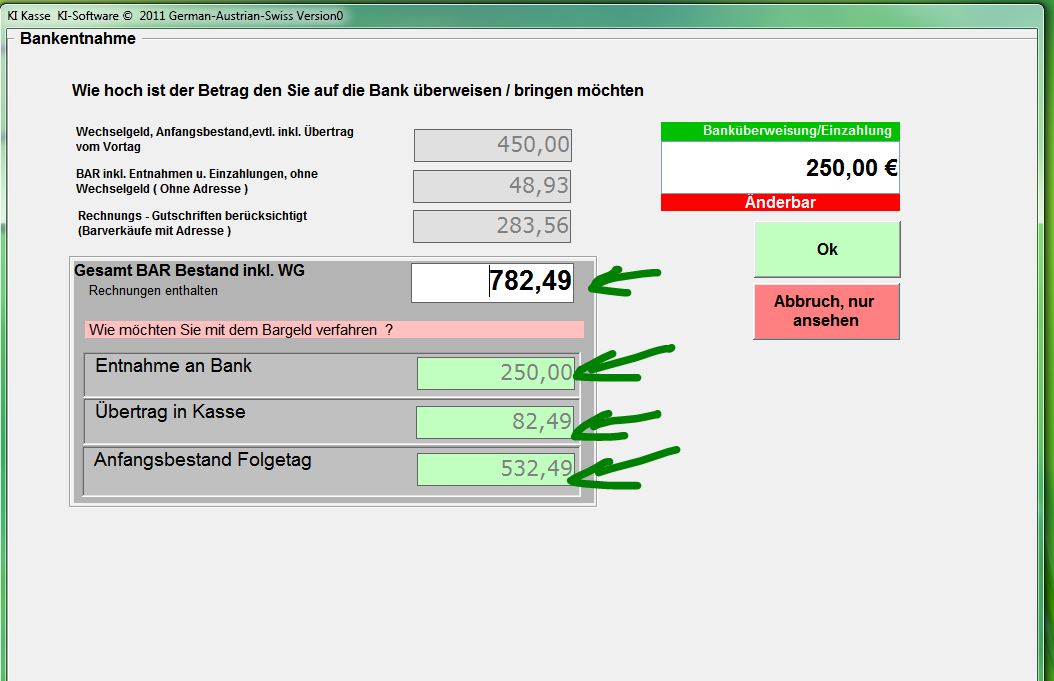This screenshot has width=1054, height=681.
Task: Select the Übertrag in Kasse value field
Action: click(x=495, y=422)
